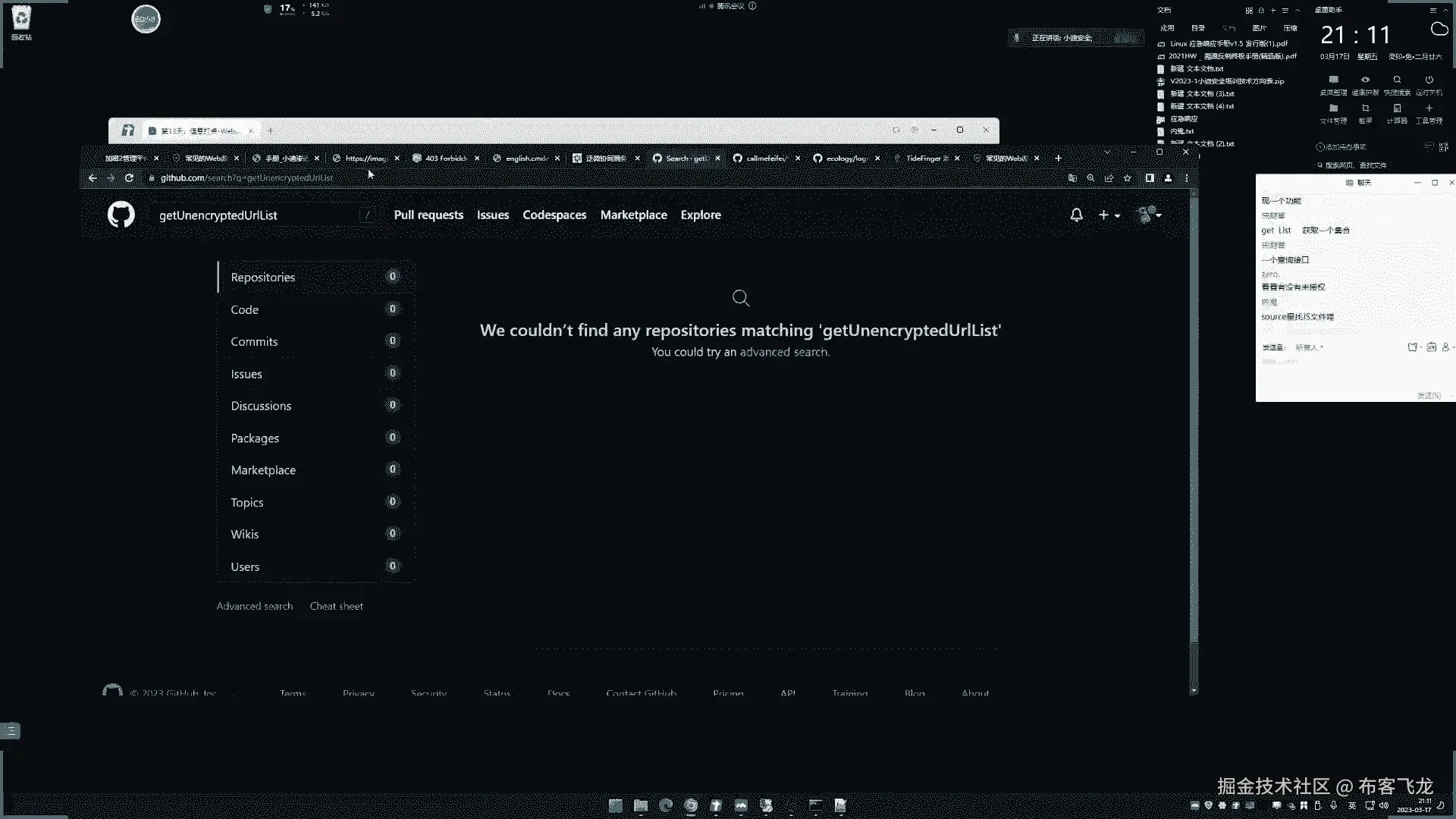Open the notifications bell
The height and width of the screenshot is (819, 1456).
coord(1076,215)
